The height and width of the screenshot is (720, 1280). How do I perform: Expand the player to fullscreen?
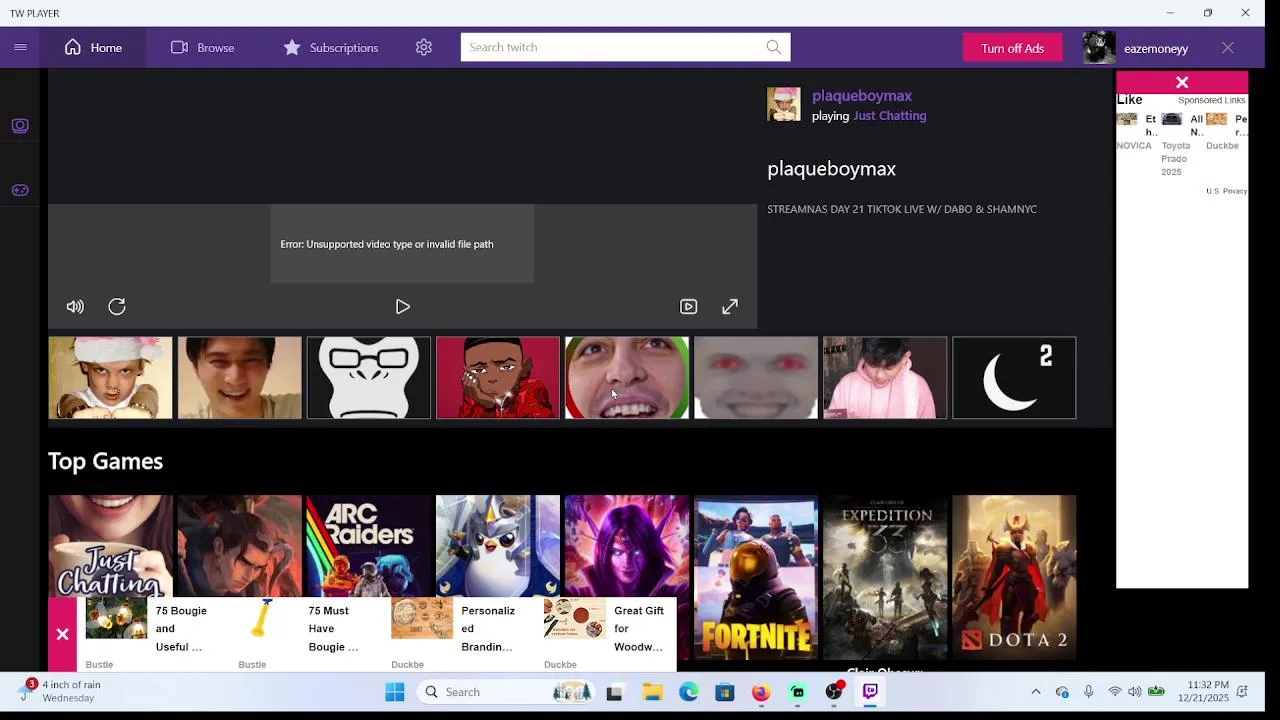(730, 307)
